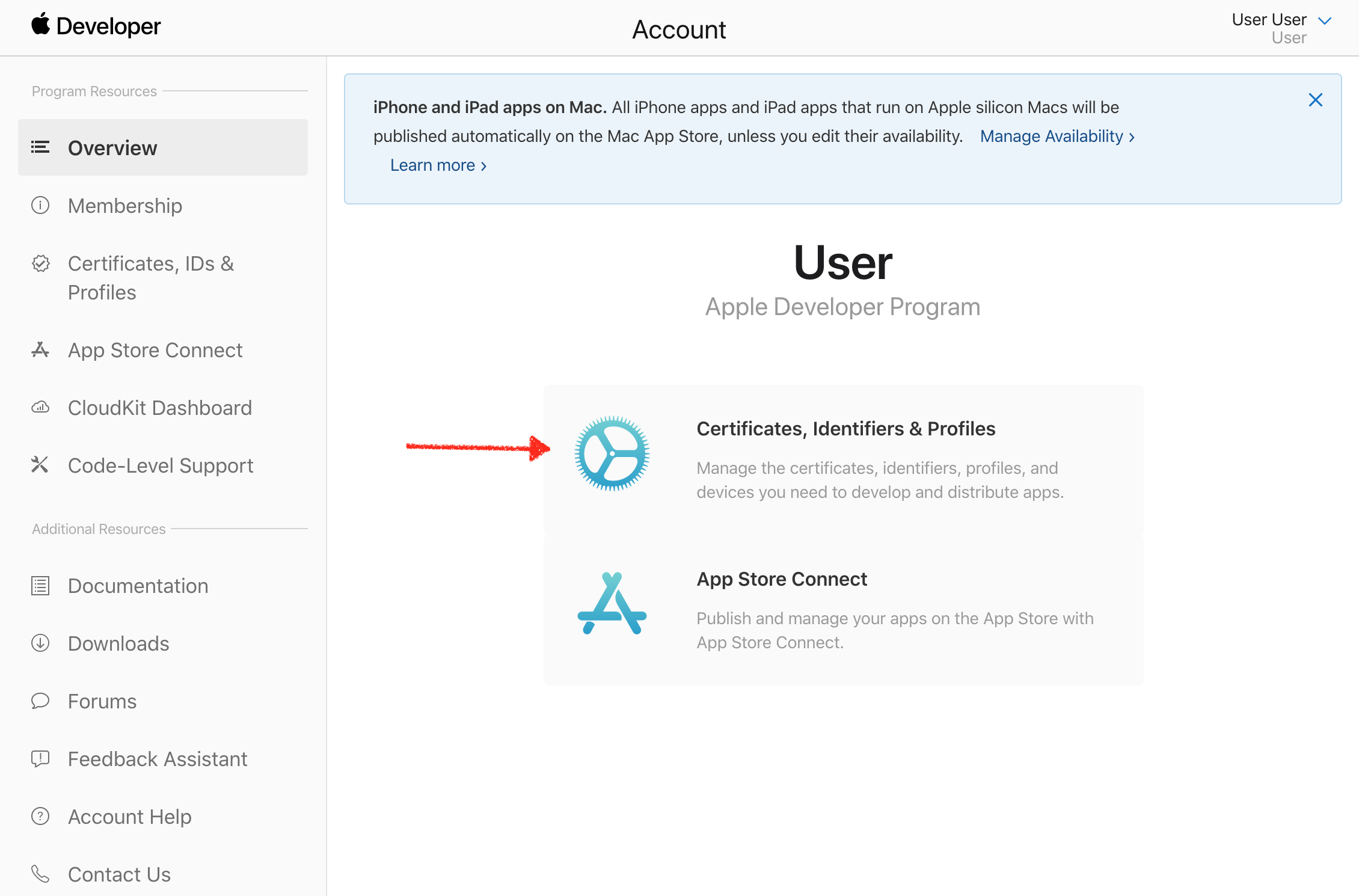
Task: Open Documentation link
Action: tap(138, 586)
